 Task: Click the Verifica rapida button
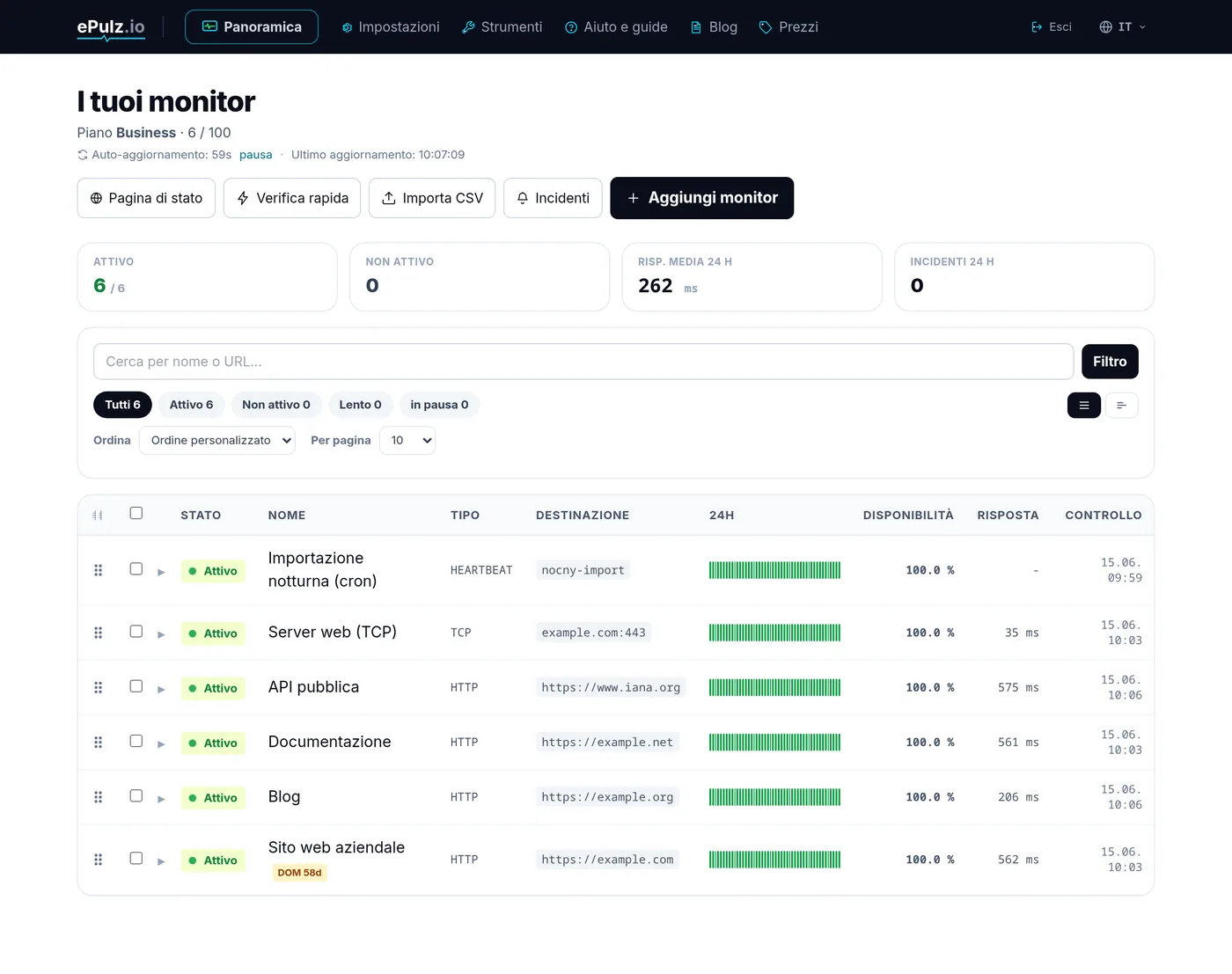click(292, 198)
